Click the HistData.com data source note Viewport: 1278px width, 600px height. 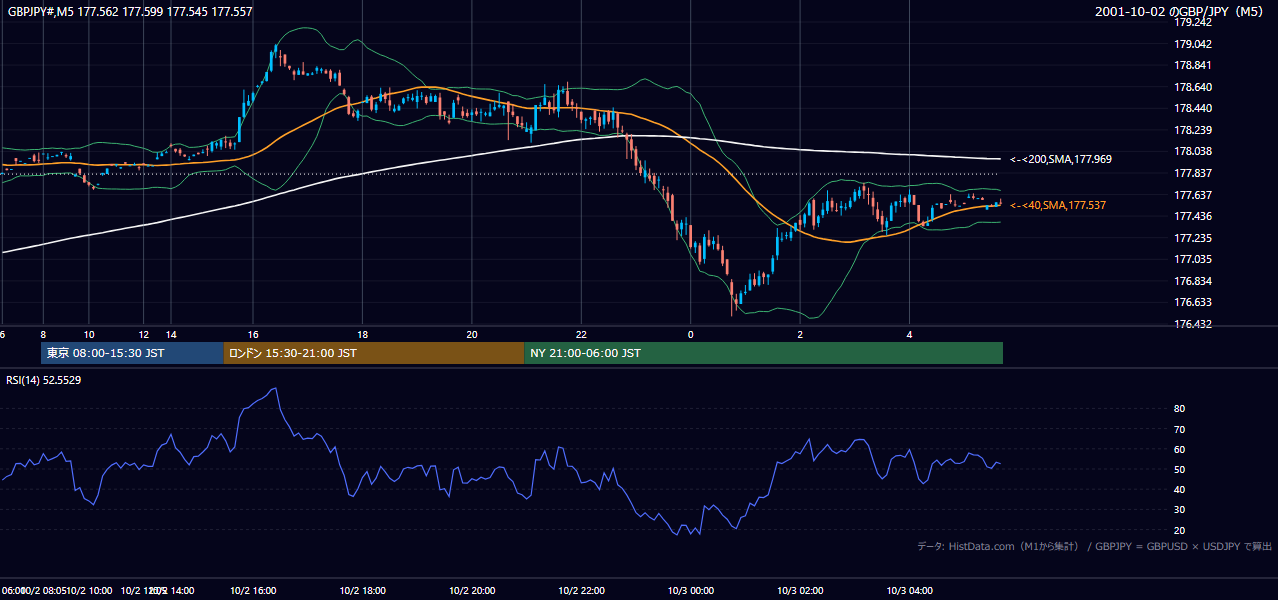click(1094, 546)
